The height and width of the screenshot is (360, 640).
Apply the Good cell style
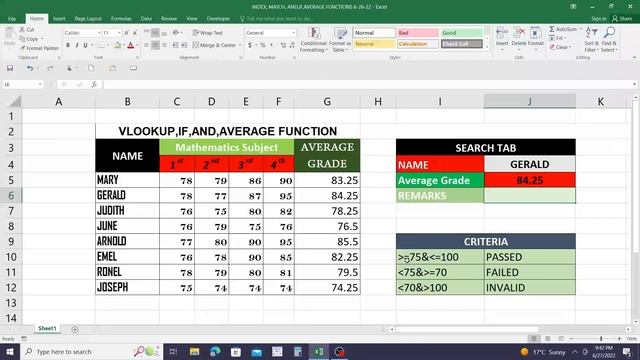pyautogui.click(x=462, y=33)
